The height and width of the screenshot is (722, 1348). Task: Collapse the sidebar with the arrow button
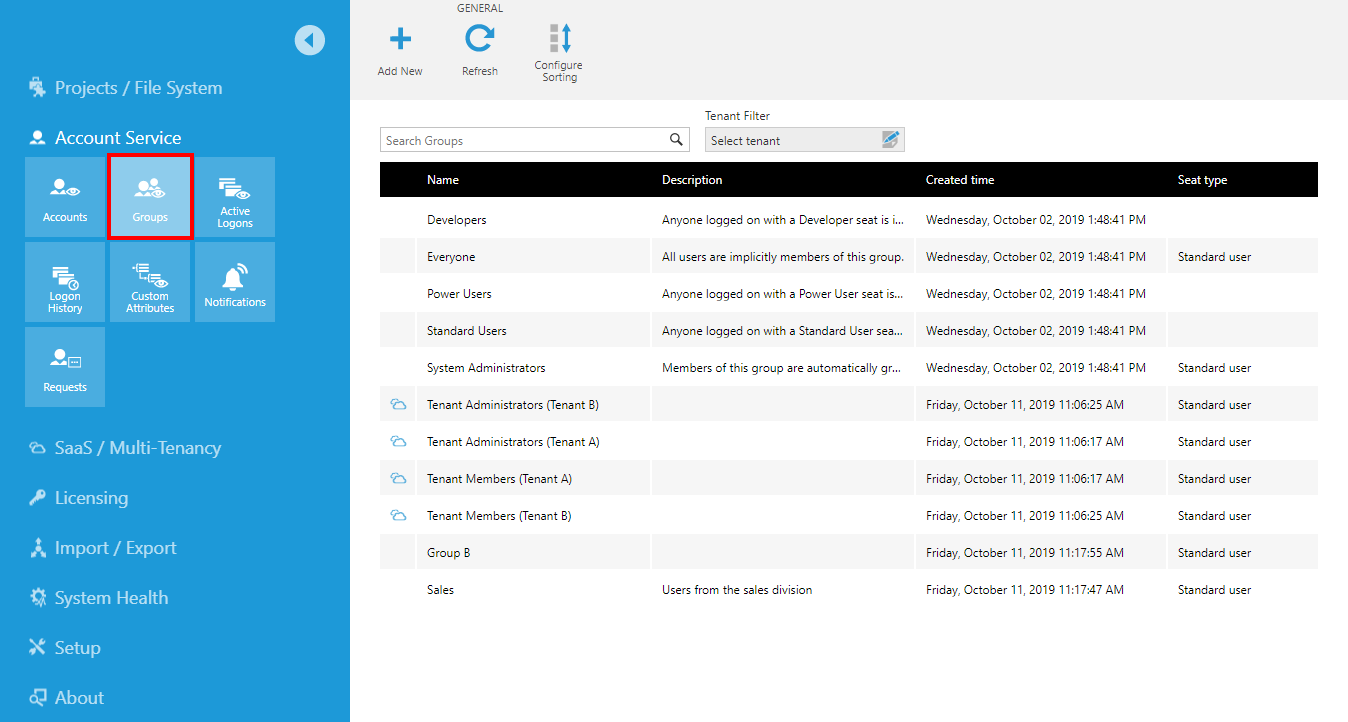coord(310,40)
